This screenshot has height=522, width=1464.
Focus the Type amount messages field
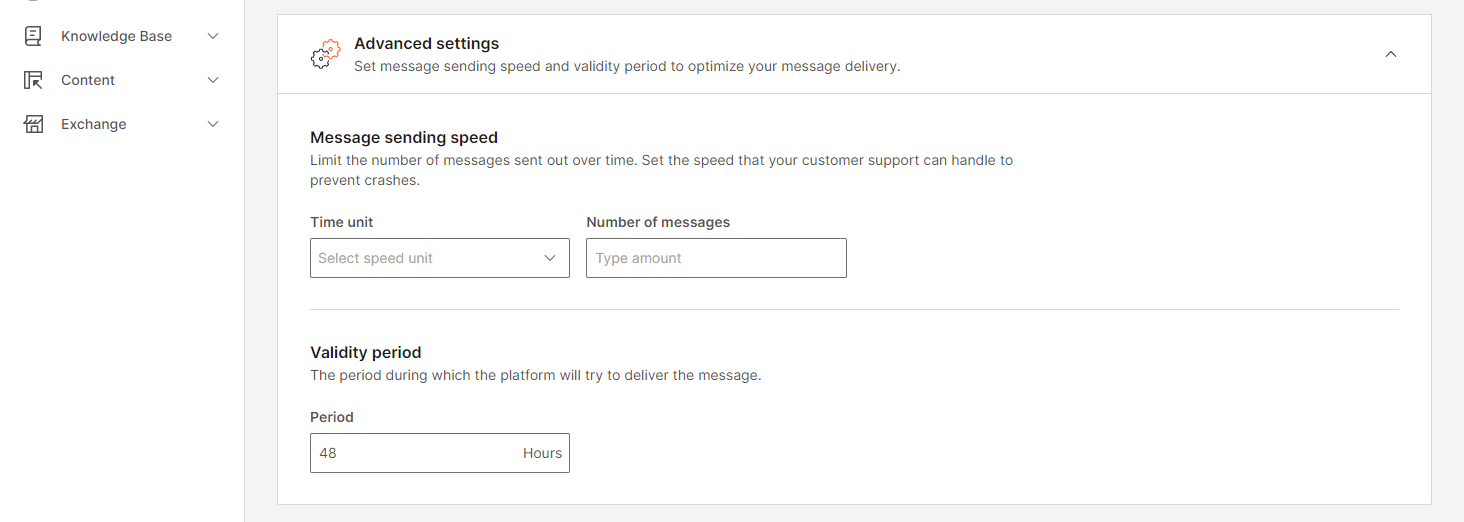pyautogui.click(x=716, y=258)
